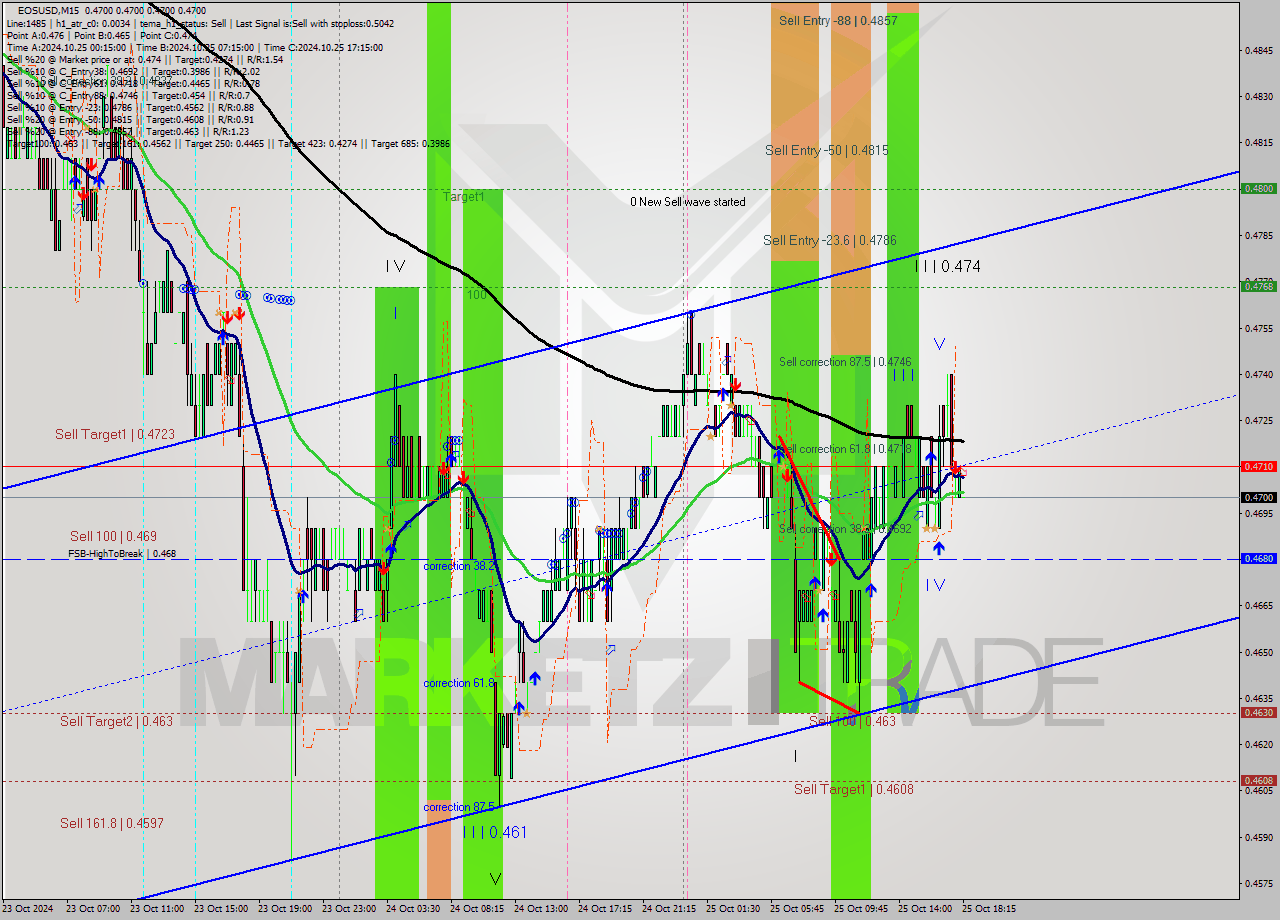Click the 'correction 61.8' blue label

coord(459,683)
